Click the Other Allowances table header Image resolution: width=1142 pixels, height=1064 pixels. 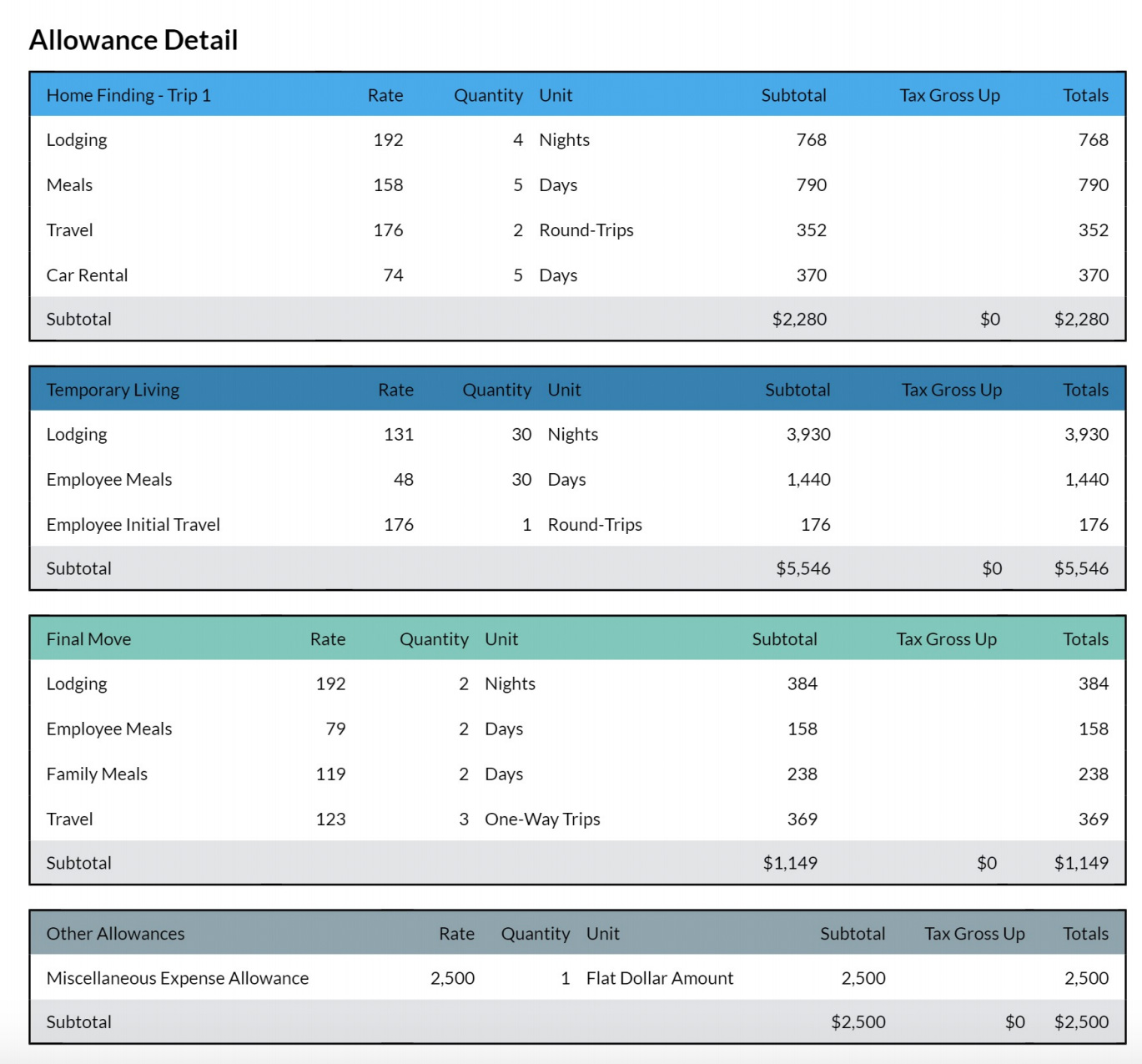point(115,934)
